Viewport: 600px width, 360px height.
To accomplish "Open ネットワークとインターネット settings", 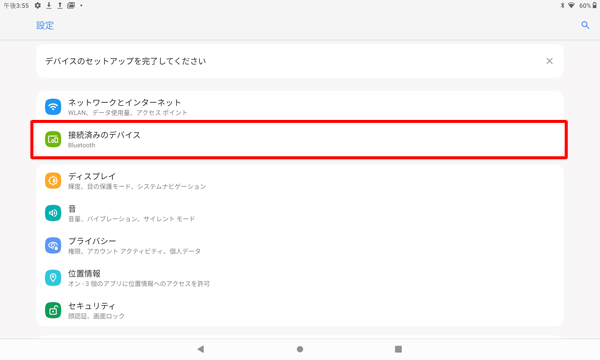I will pos(300,107).
